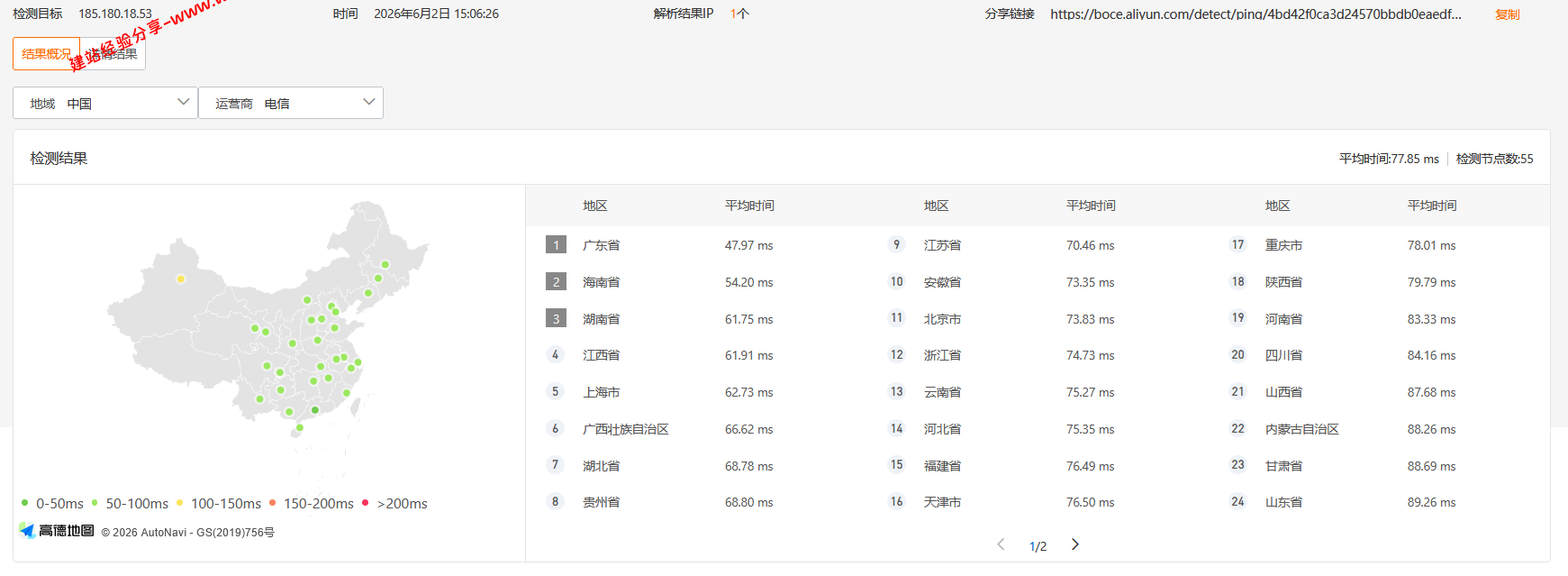Select the 湖北省 row text
The height and width of the screenshot is (576, 1568).
point(601,466)
